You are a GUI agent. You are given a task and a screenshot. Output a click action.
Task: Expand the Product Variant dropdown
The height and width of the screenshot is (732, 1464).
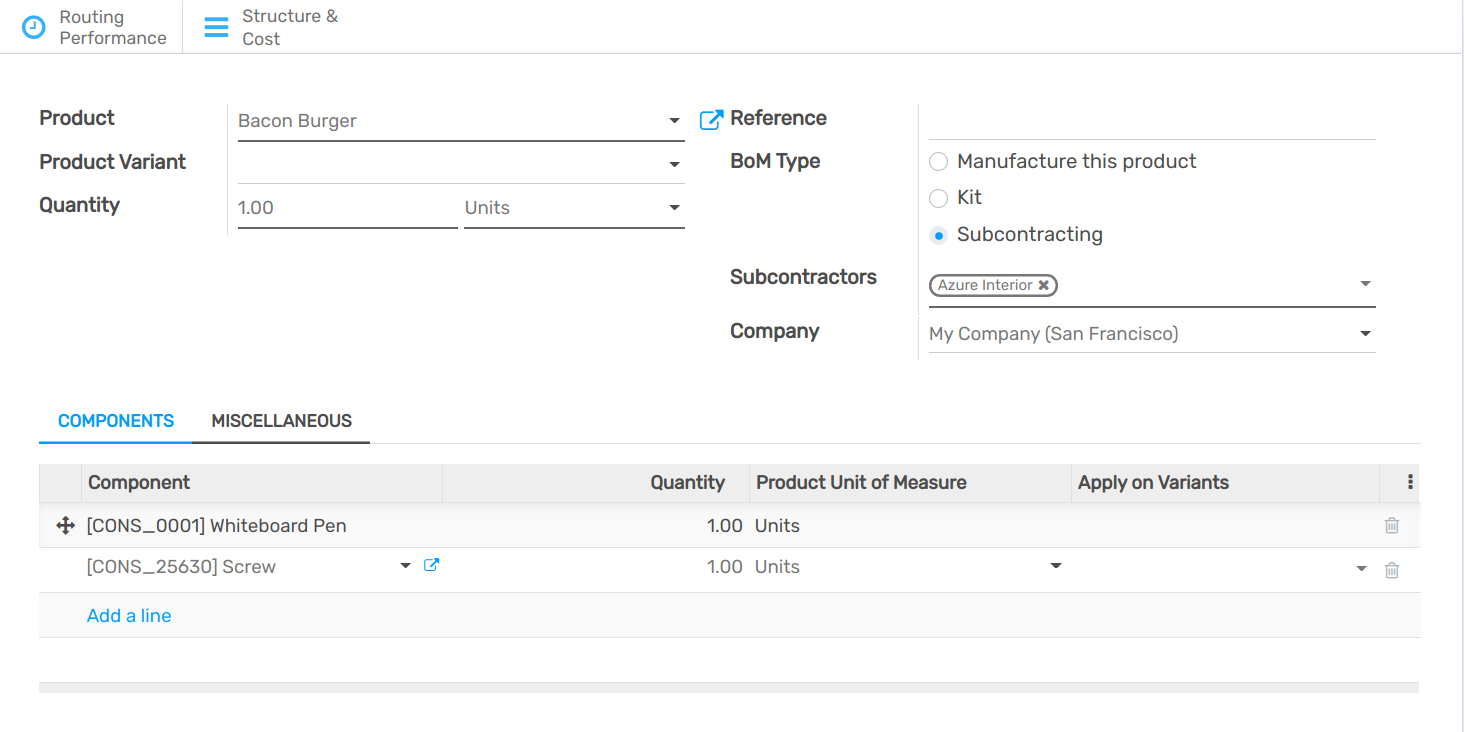click(674, 164)
